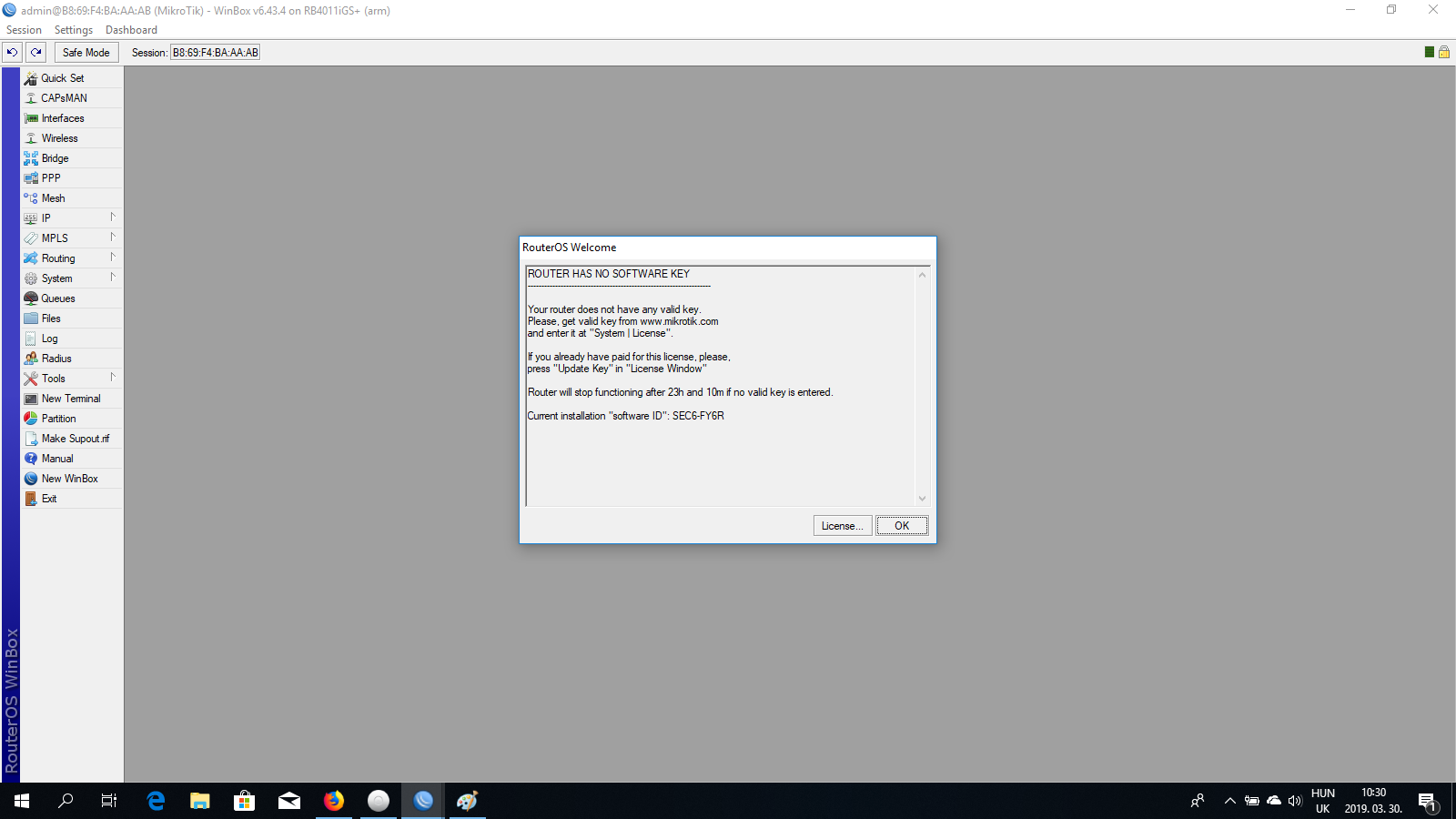The image size is (1456, 819).
Task: Launch New Terminal
Action: [x=72, y=399]
